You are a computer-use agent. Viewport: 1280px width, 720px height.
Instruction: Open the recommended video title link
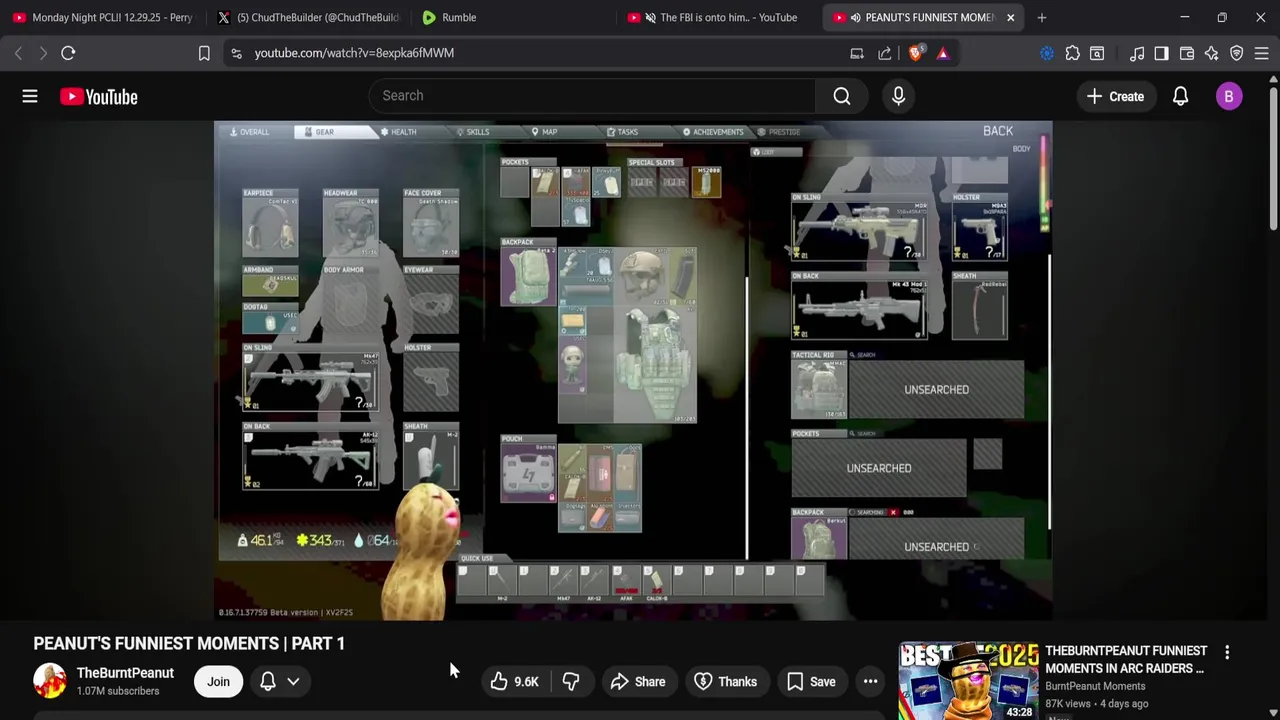tap(1125, 660)
